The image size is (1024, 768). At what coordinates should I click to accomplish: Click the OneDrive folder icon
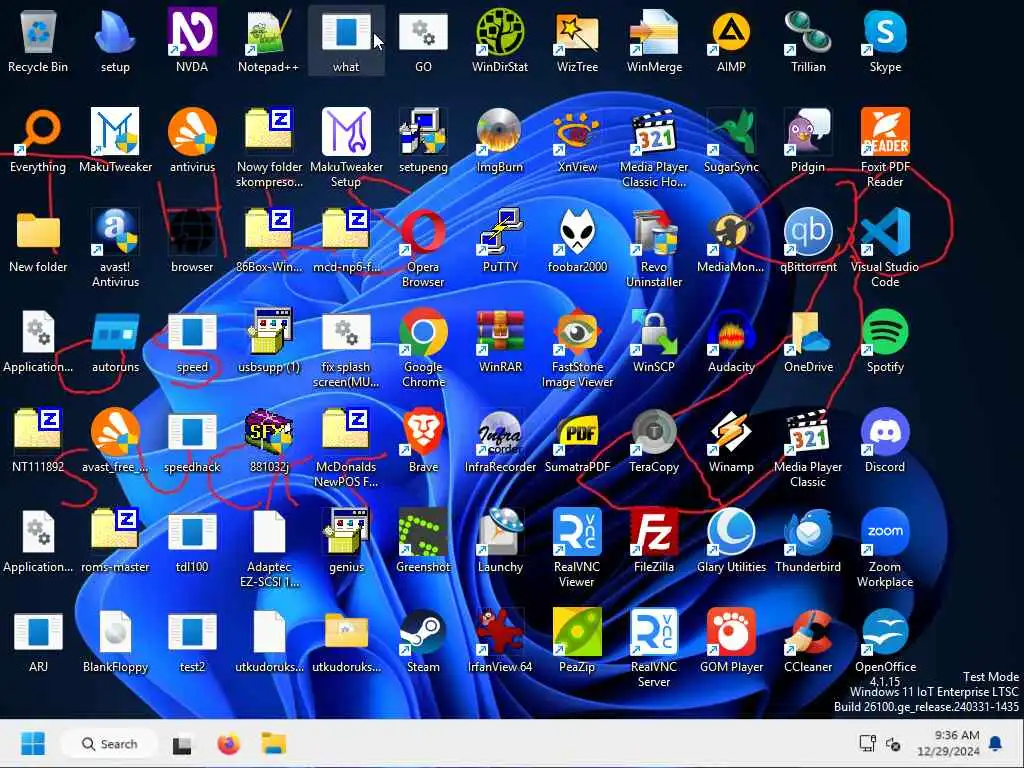point(808,332)
